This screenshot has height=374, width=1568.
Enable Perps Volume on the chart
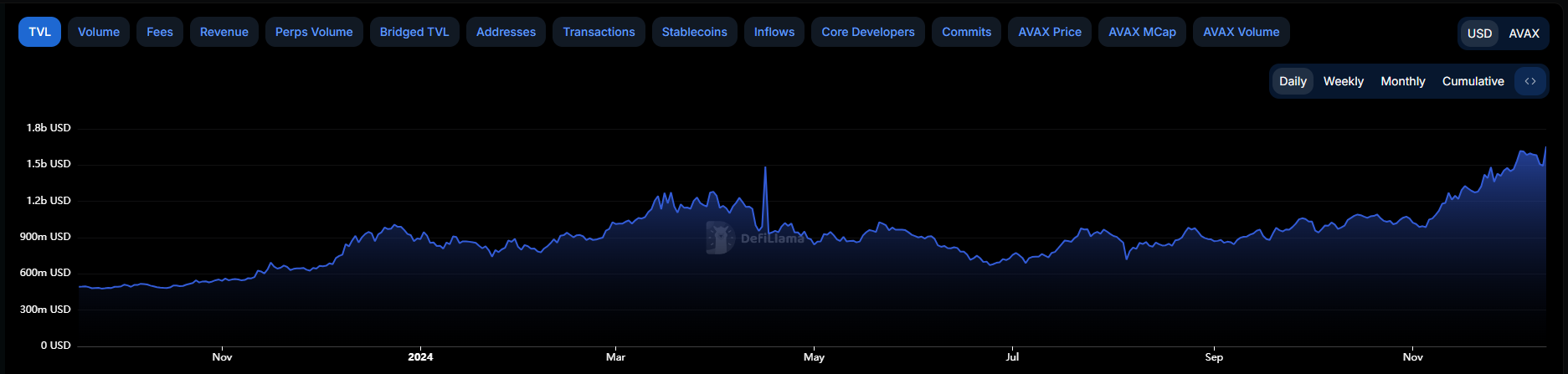click(314, 32)
